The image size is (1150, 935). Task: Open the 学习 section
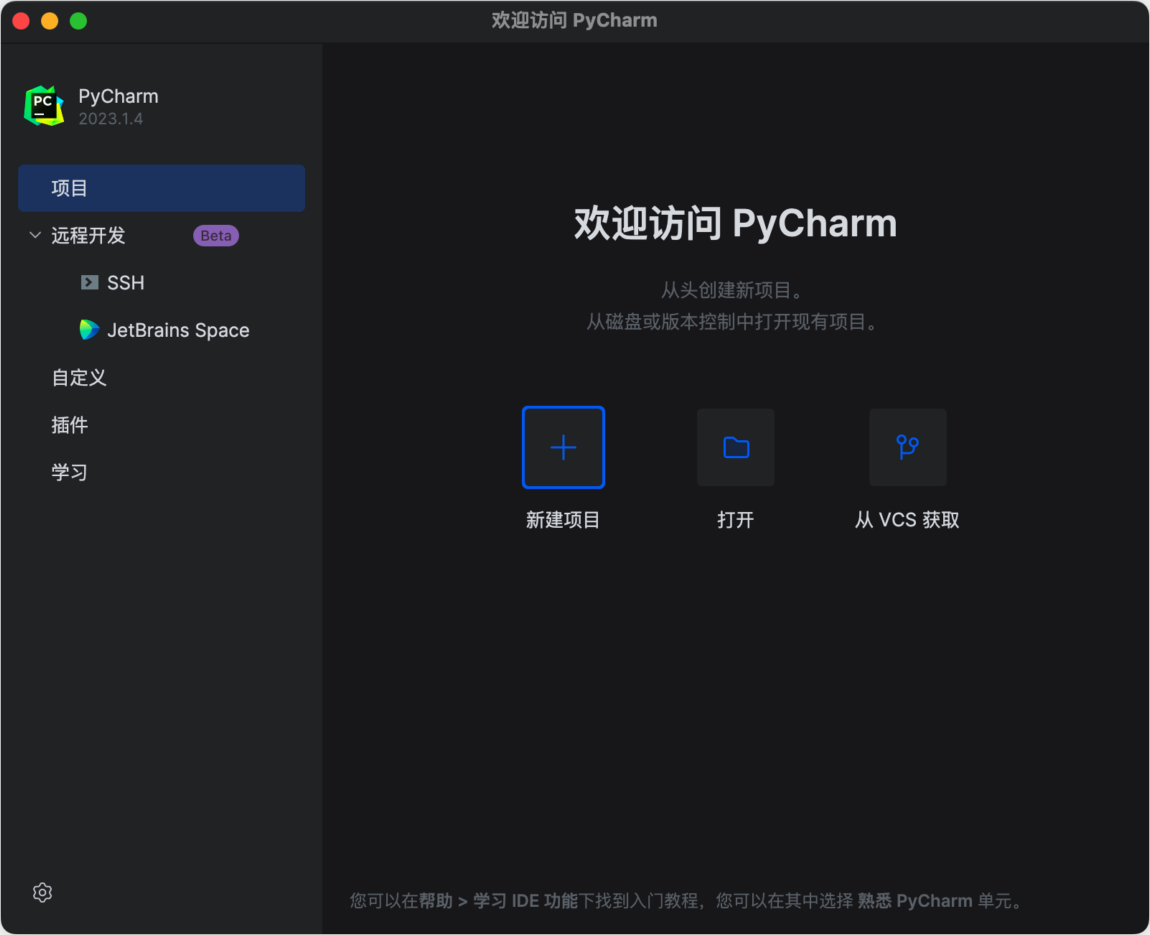(x=69, y=471)
